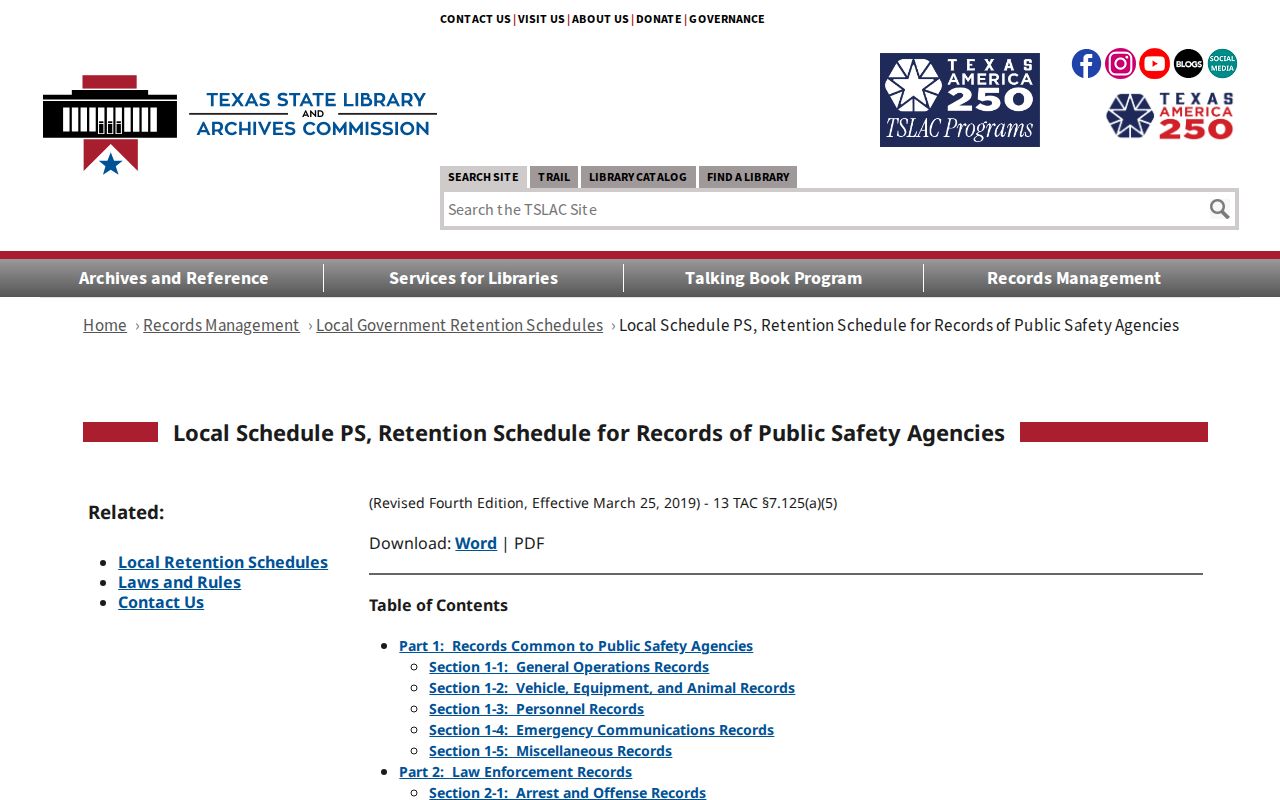Image resolution: width=1280 pixels, height=800 pixels.
Task: Select the Find a Library tab
Action: click(x=748, y=177)
